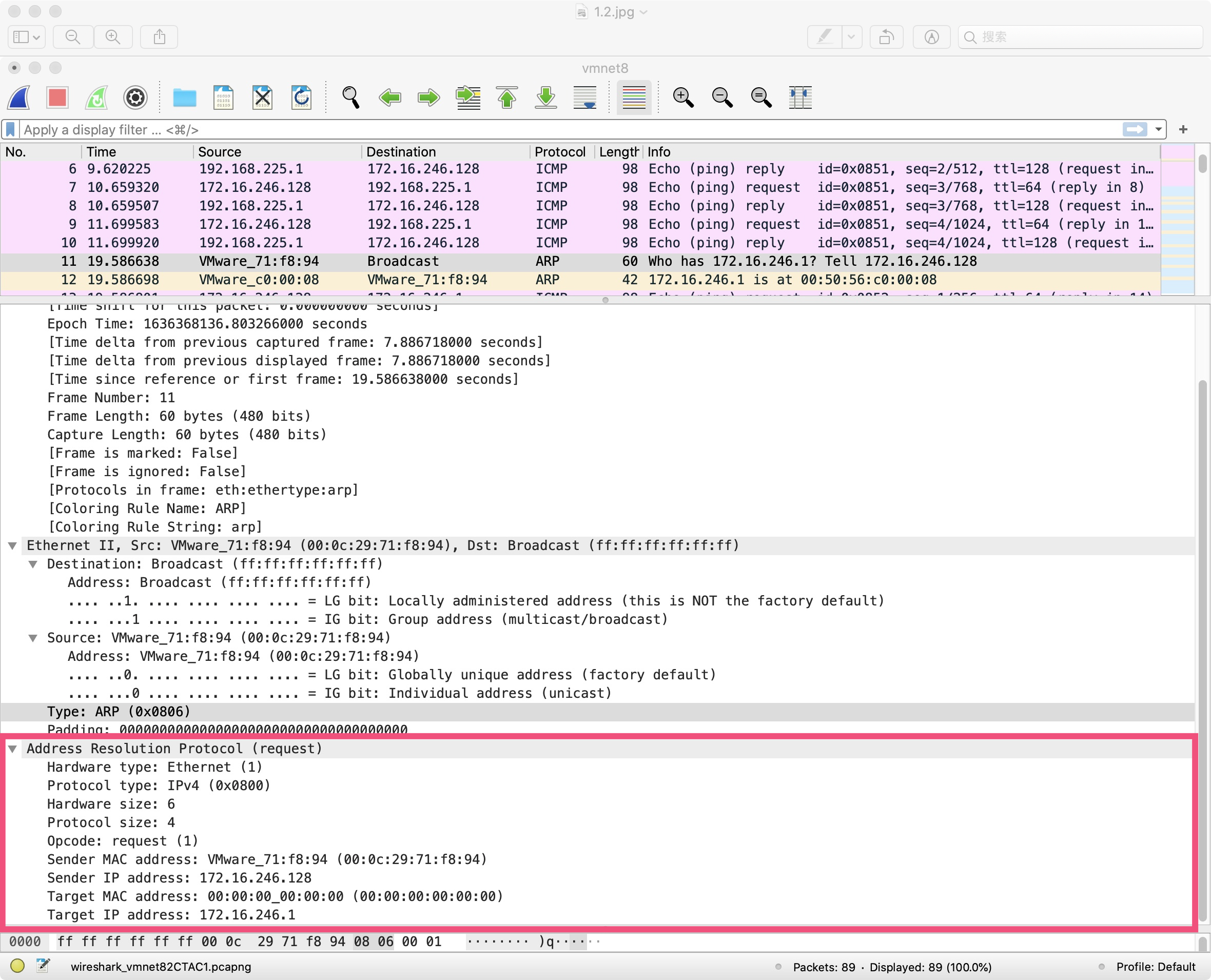Screen dimensions: 1211x980
Task: Toggle the colorize packet list button
Action: [633, 97]
